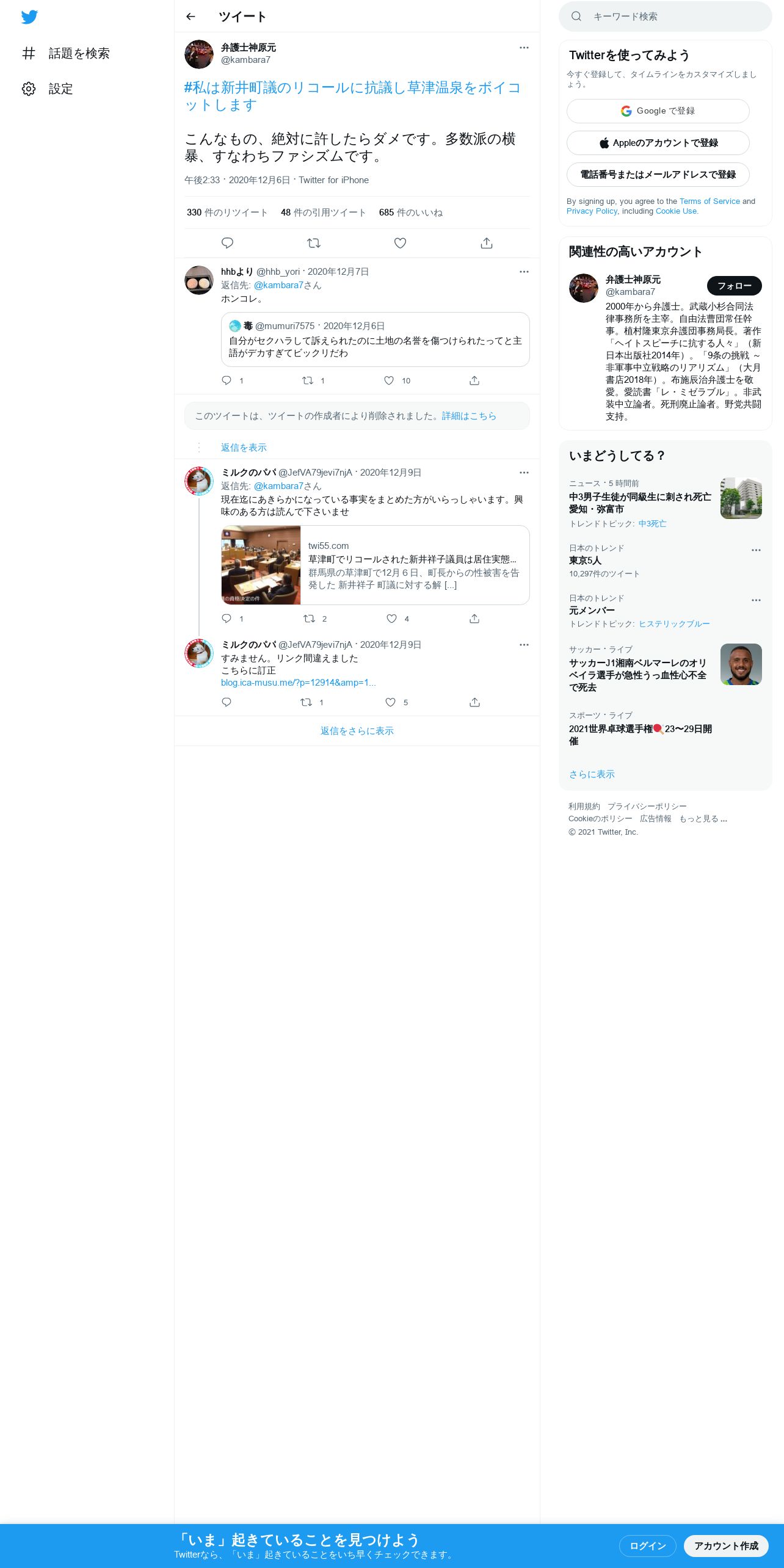Click the back arrow beside ツイート
This screenshot has width=784, height=1568.
[191, 16]
